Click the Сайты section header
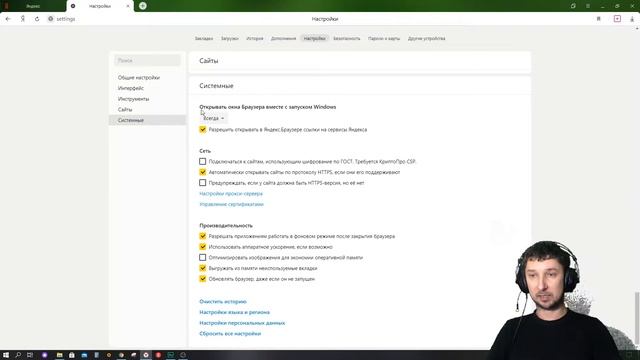640x360 pixels. click(360, 61)
